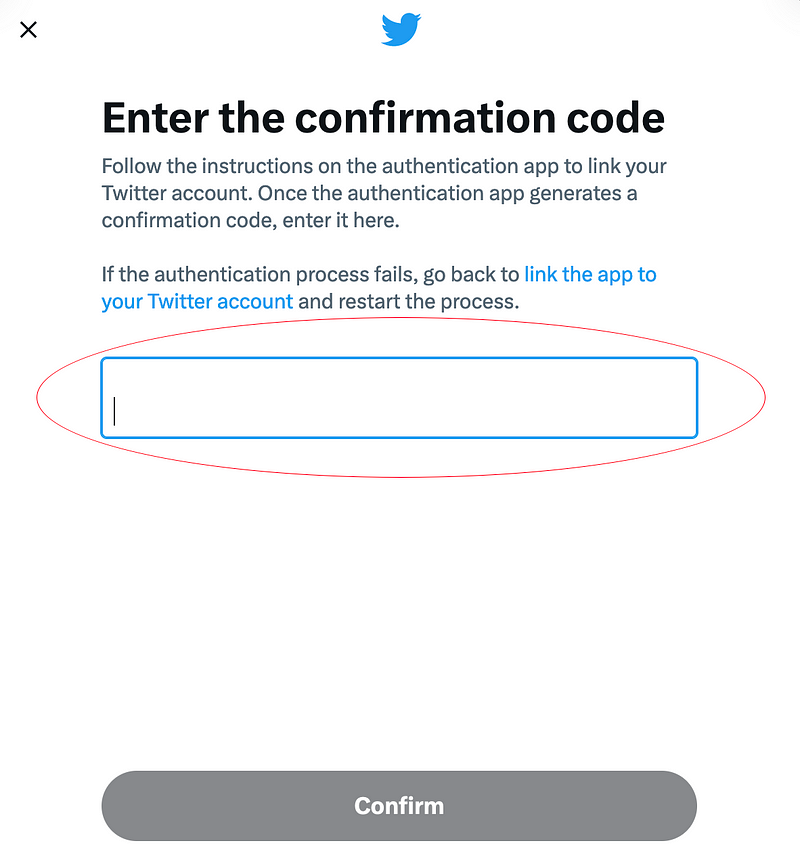The height and width of the screenshot is (866, 800).
Task: Open the 'link the app to your Twitter account' link
Action: tap(590, 274)
